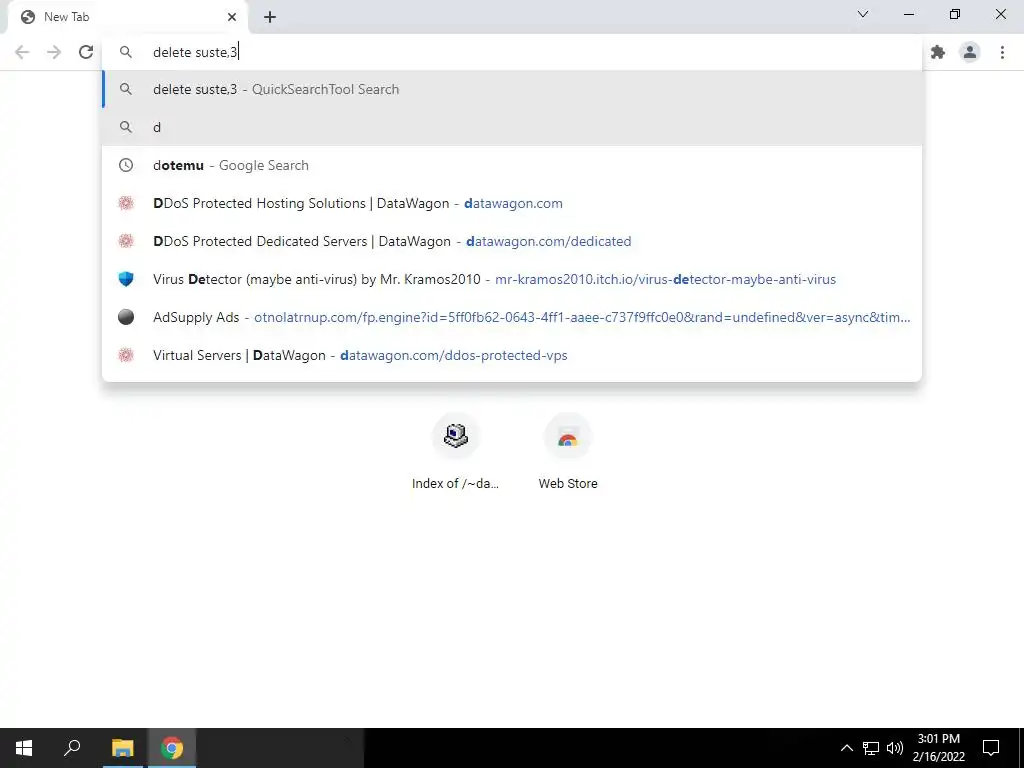The height and width of the screenshot is (768, 1024).
Task: Click datawagon.com/dedicated URL text
Action: (549, 242)
